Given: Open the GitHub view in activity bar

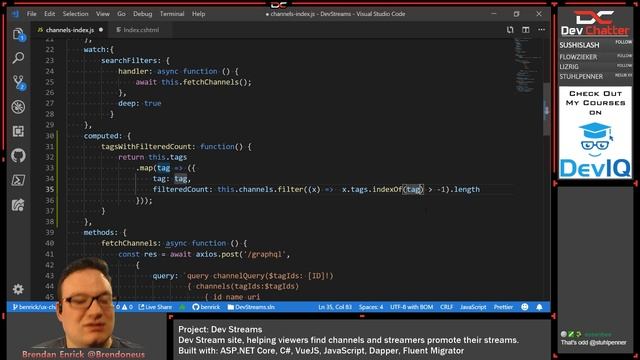Looking at the screenshot, I should [18, 156].
